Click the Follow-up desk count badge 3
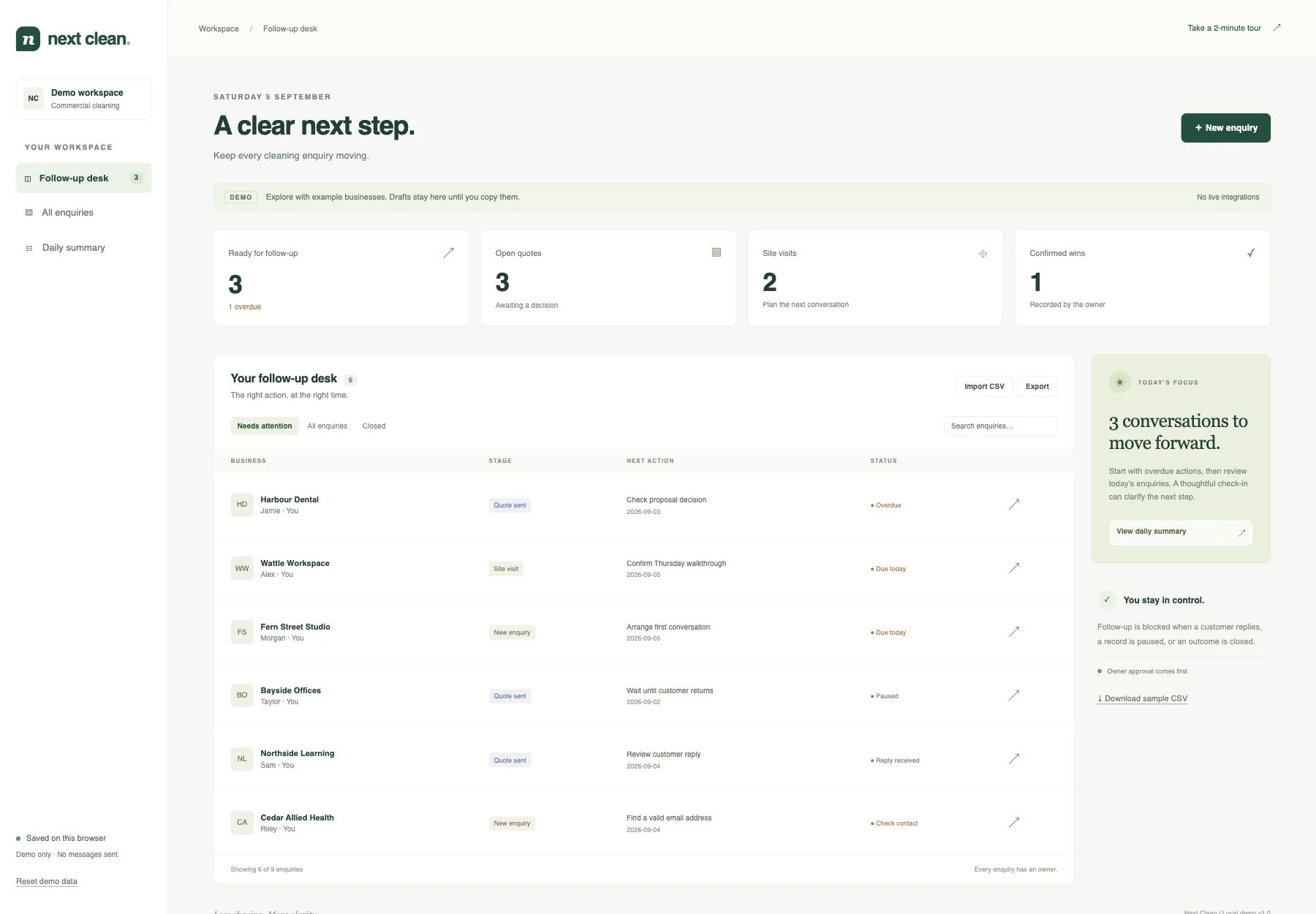This screenshot has height=914, width=1316. tap(136, 178)
